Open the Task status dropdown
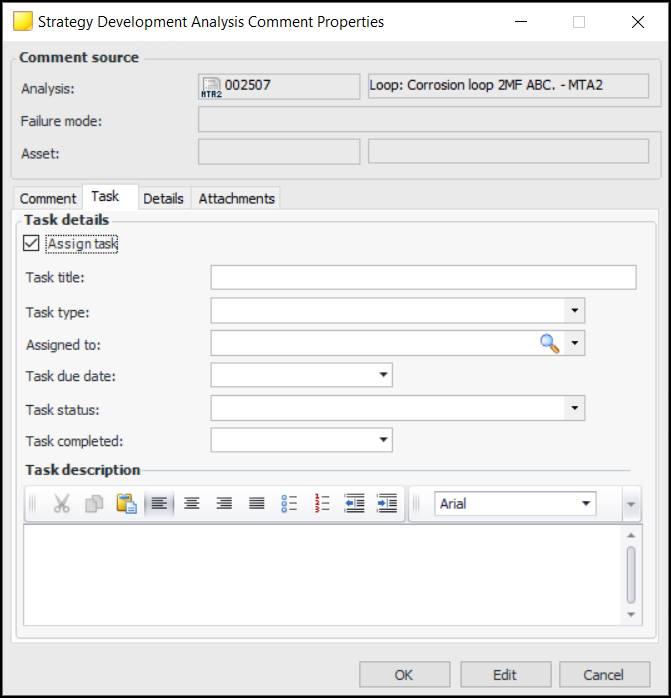The image size is (671, 698). coord(574,408)
